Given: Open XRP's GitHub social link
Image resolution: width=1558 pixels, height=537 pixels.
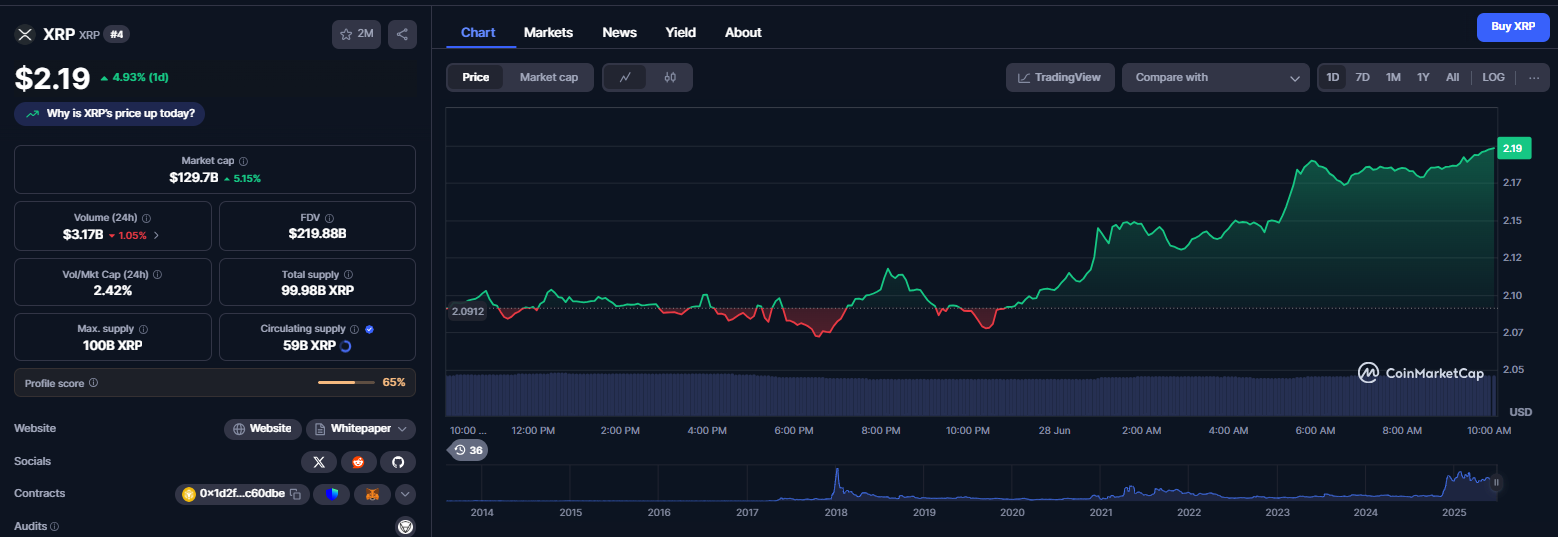Looking at the screenshot, I should tap(397, 462).
